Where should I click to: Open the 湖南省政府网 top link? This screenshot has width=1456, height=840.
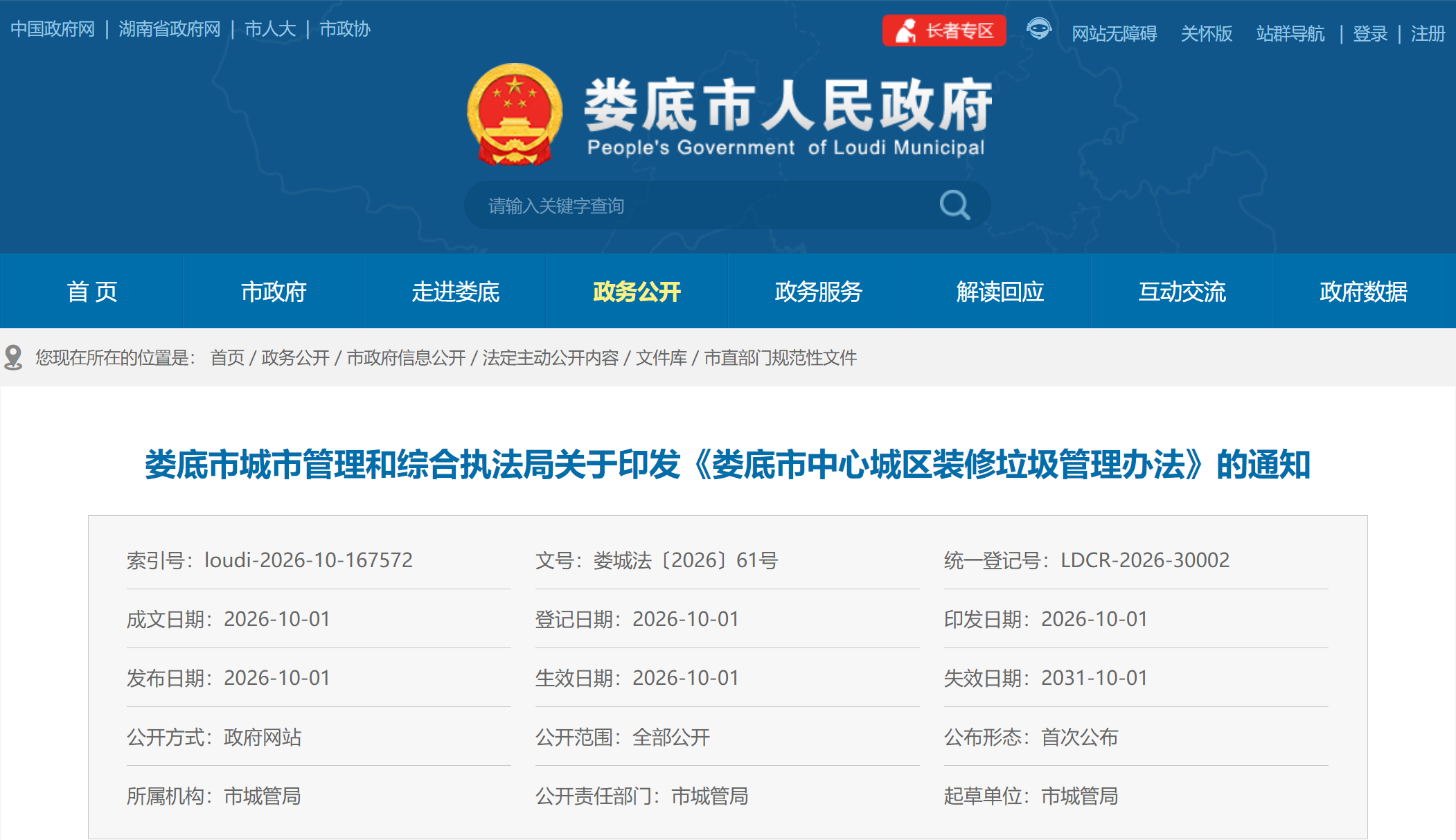[x=170, y=29]
